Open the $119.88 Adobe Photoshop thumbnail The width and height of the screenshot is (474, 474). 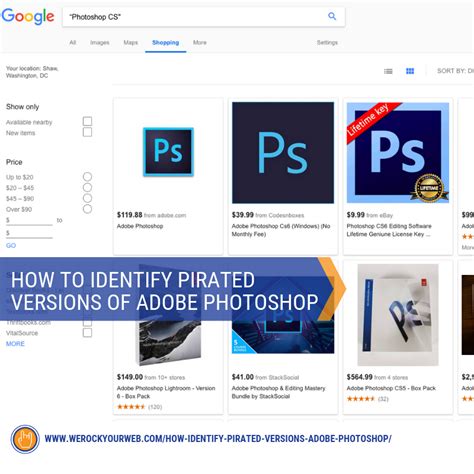pos(168,152)
